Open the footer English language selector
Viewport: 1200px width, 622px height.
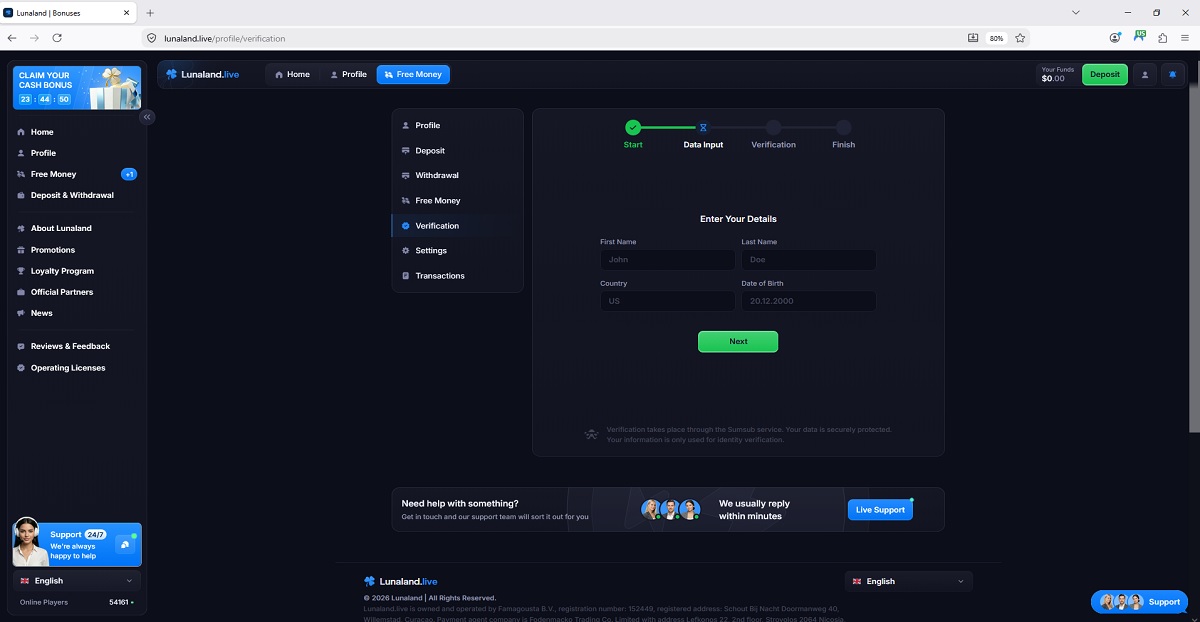tap(908, 581)
